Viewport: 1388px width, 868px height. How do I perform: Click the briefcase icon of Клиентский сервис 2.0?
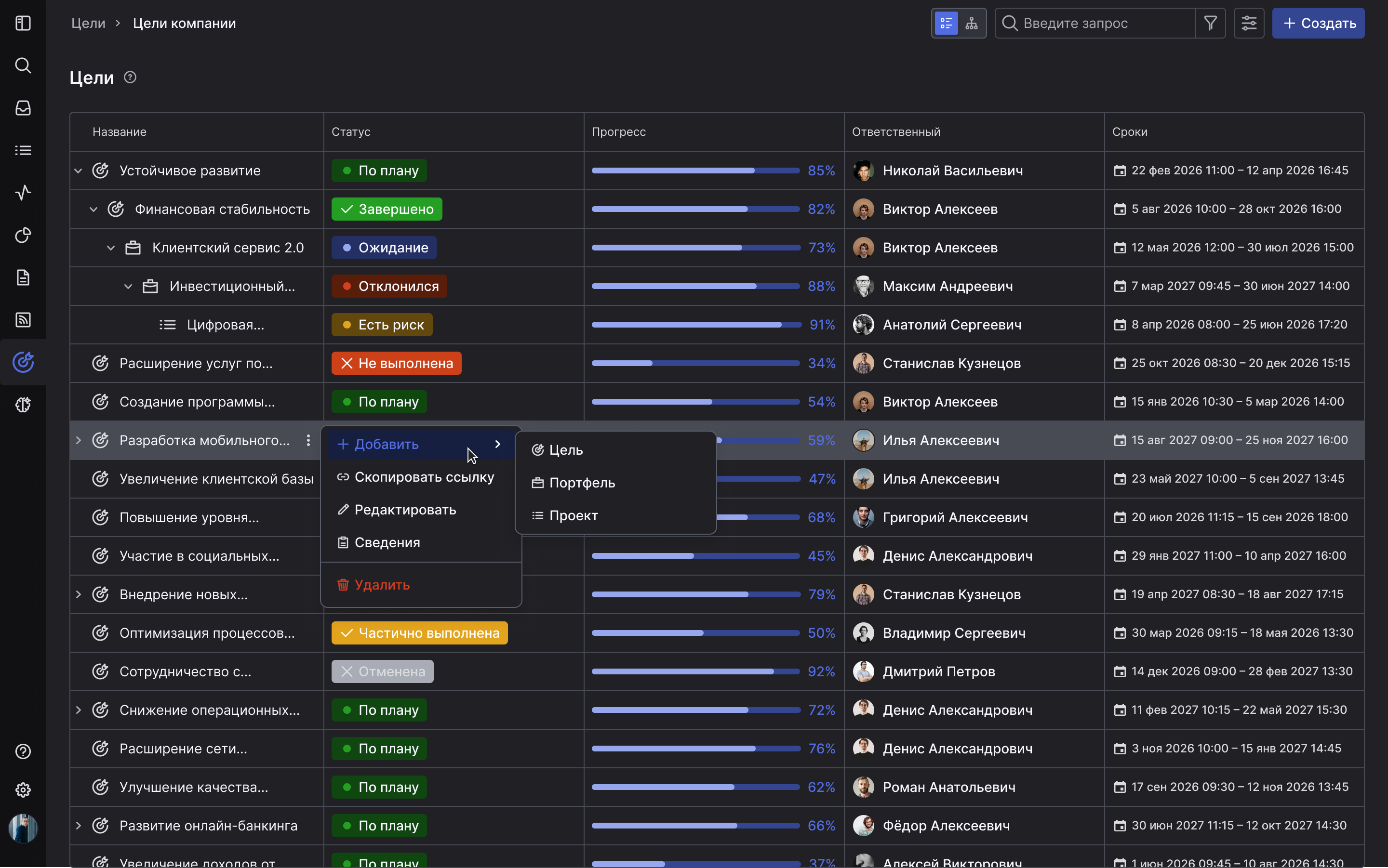click(x=133, y=248)
